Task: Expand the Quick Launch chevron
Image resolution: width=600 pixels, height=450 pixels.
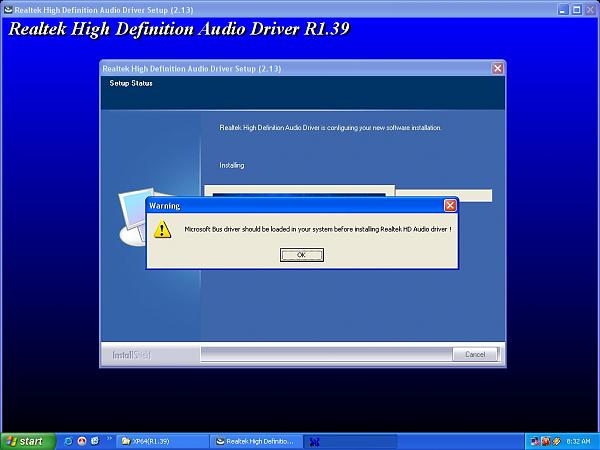Action: [109, 439]
